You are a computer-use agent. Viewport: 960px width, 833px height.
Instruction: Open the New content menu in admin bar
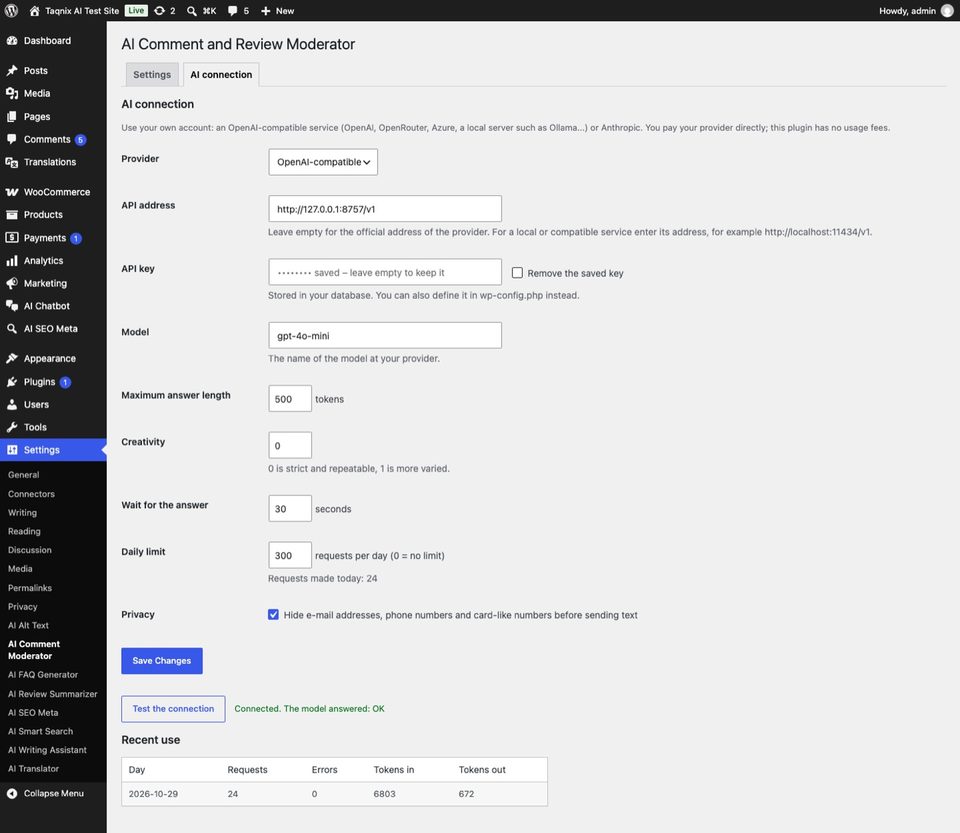(x=277, y=10)
